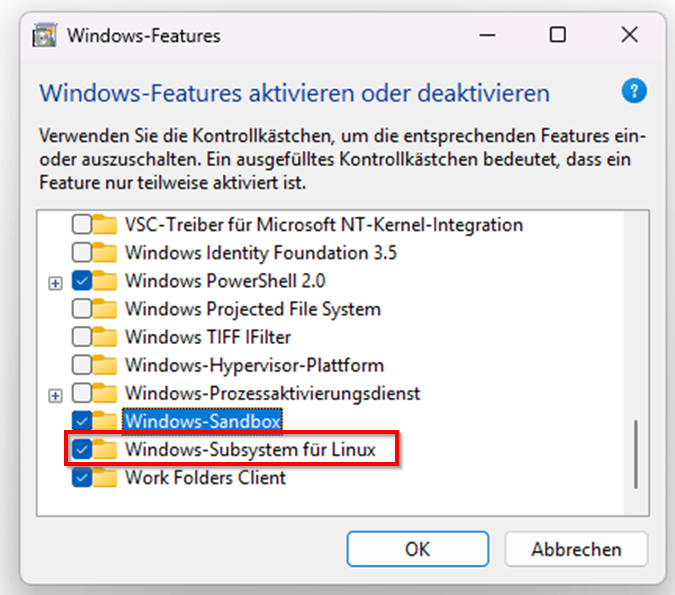This screenshot has height=595, width=675.
Task: Maximize the Windows-Features dialog window
Action: click(557, 34)
